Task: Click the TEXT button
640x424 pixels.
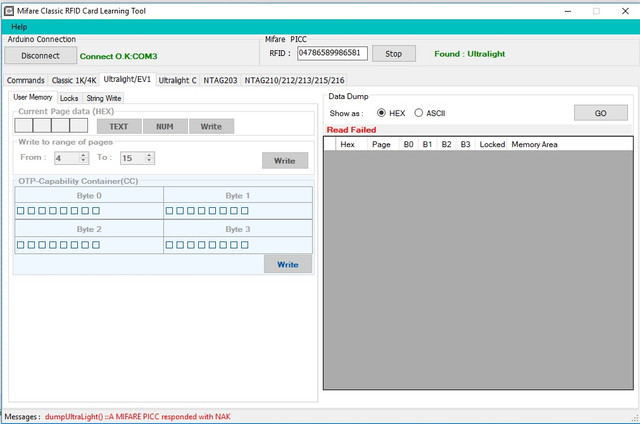Action: click(x=119, y=127)
